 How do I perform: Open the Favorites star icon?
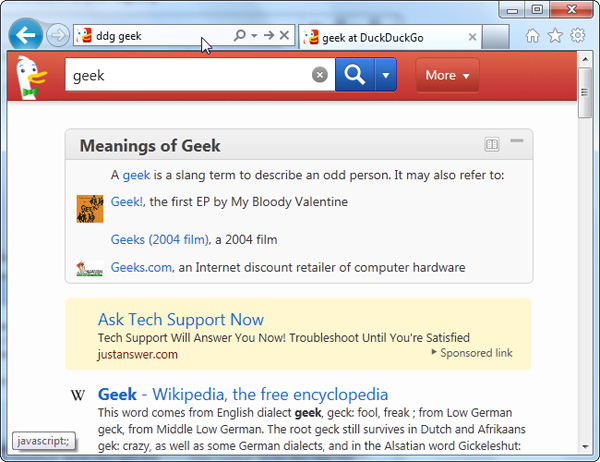click(555, 36)
